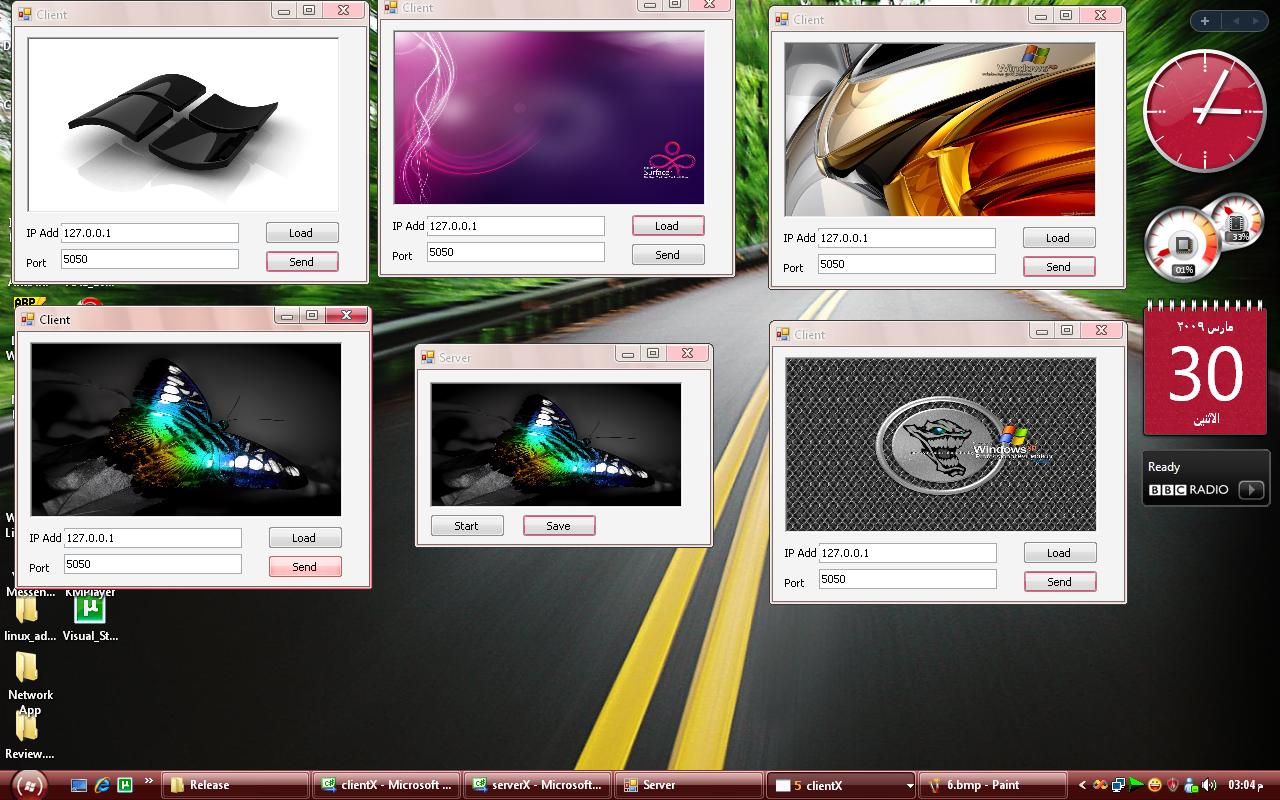Viewport: 1280px width, 800px height.
Task: Click the Show Desktop quick launch icon
Action: (79, 785)
